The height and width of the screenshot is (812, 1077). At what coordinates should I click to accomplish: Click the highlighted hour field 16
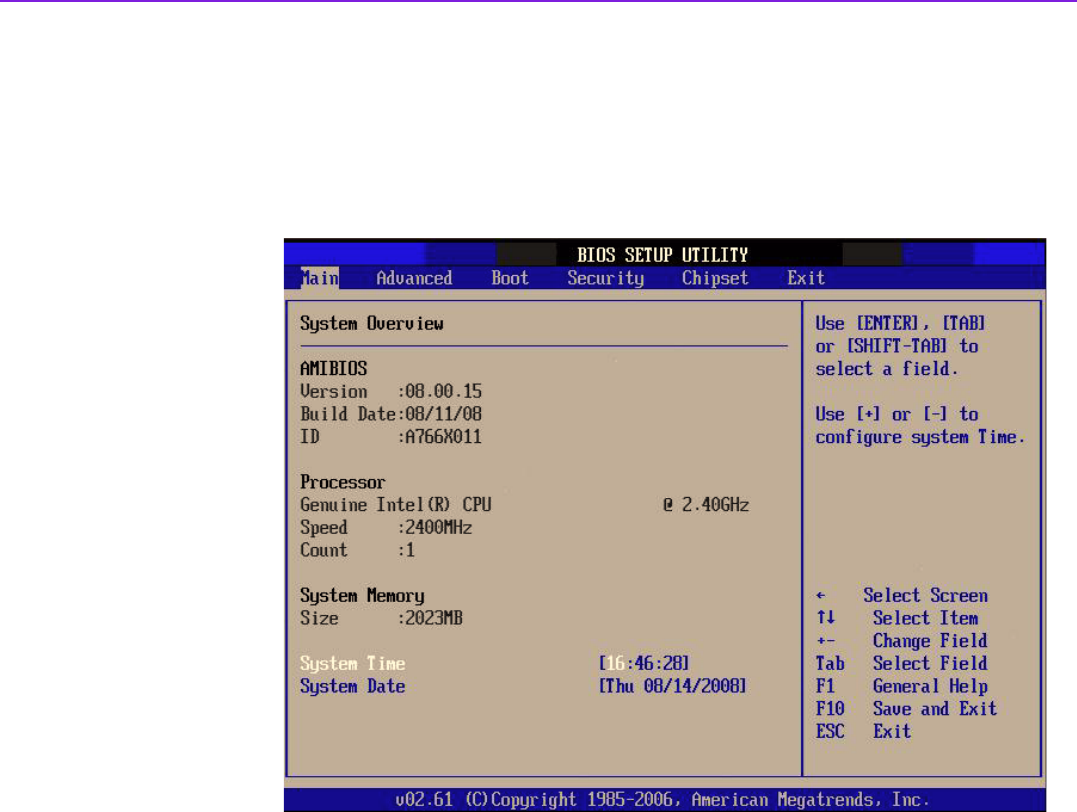coord(615,663)
